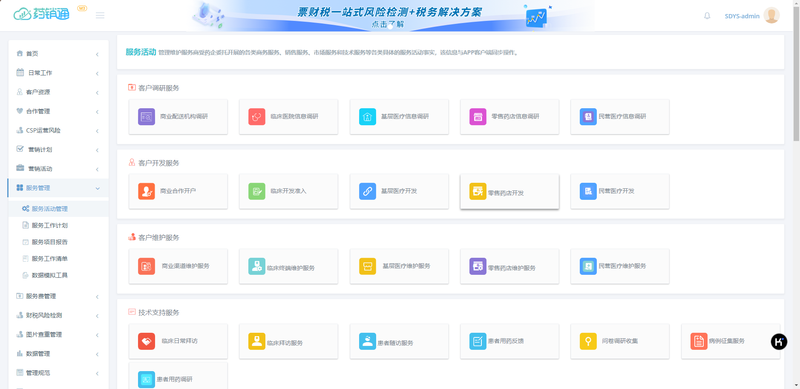This screenshot has width=800, height=389.
Task: Click the notification bell icon
Action: click(707, 16)
